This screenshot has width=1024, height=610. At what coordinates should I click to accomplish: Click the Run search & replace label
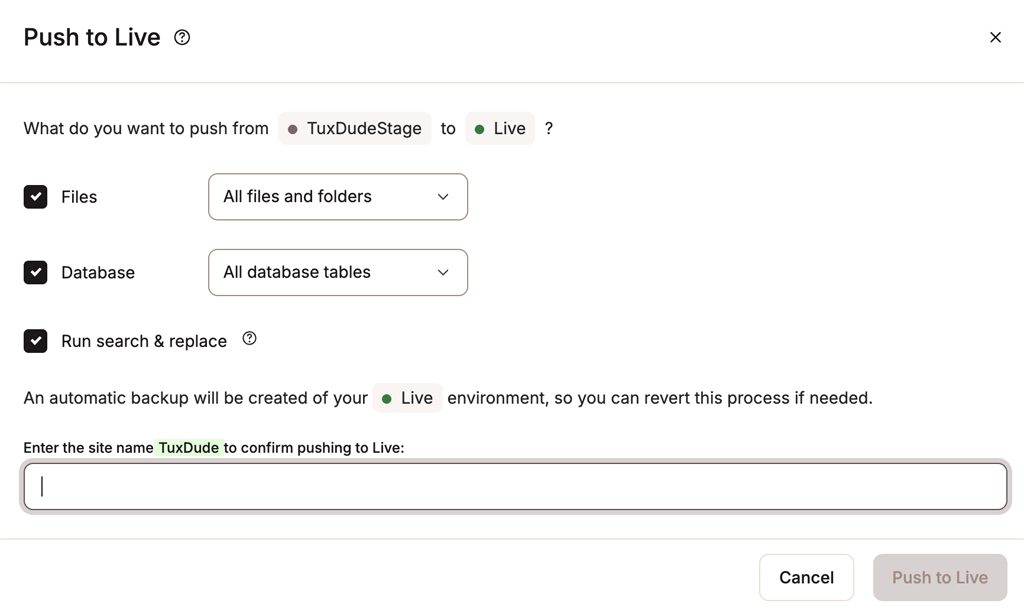(144, 341)
